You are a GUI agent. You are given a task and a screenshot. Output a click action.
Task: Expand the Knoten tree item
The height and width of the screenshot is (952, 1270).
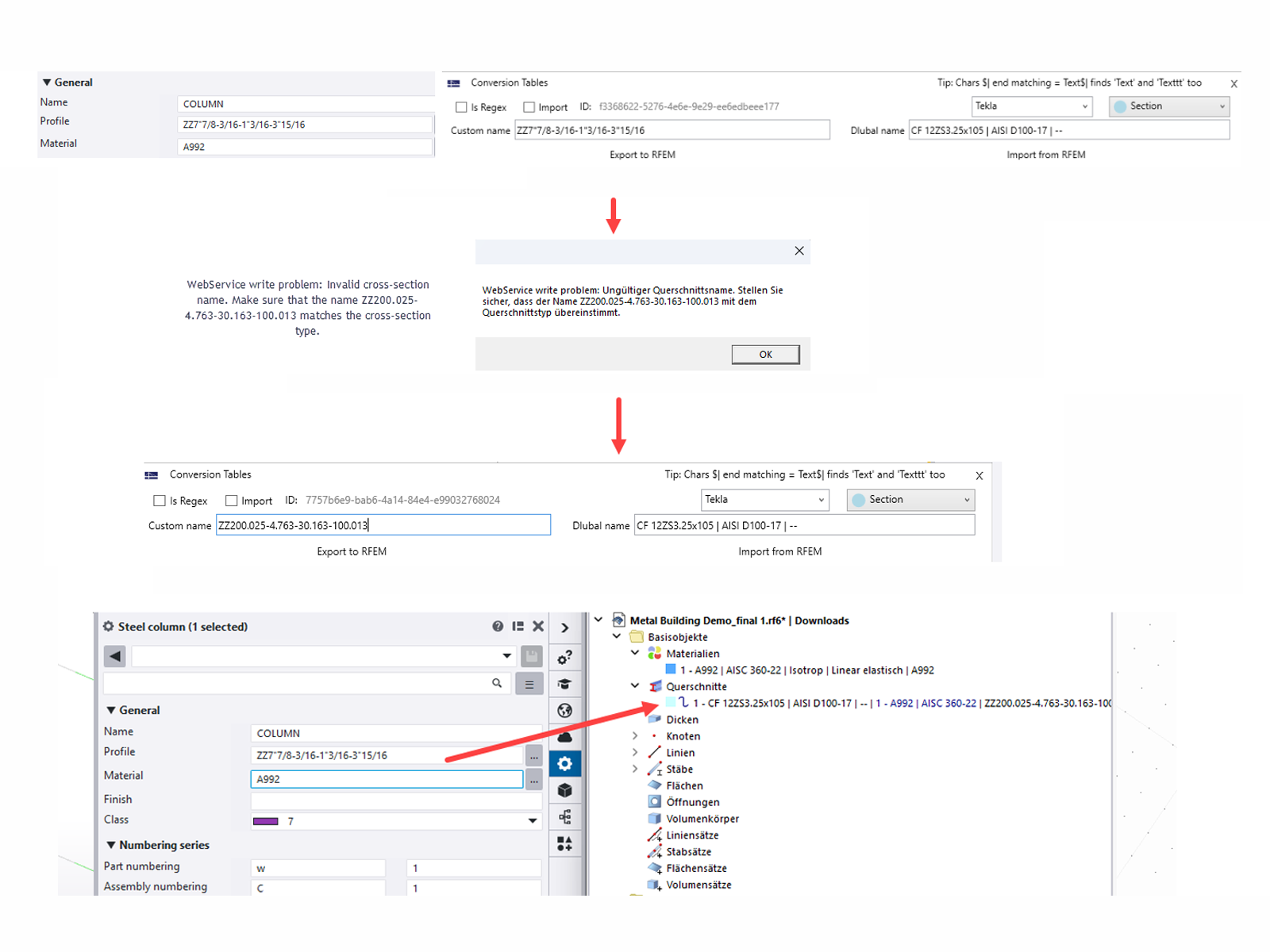point(635,736)
